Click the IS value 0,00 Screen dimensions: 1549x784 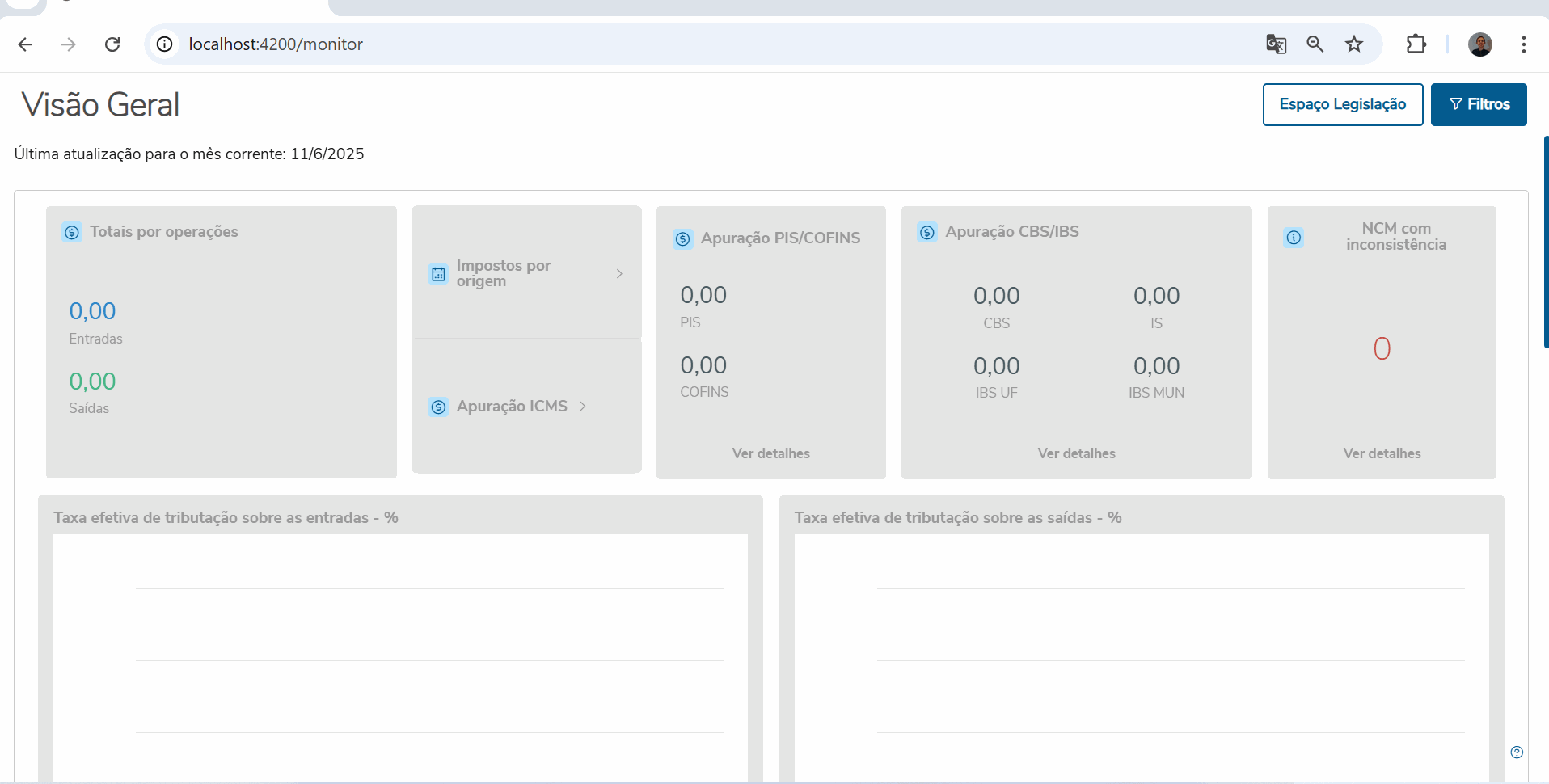click(x=1156, y=296)
